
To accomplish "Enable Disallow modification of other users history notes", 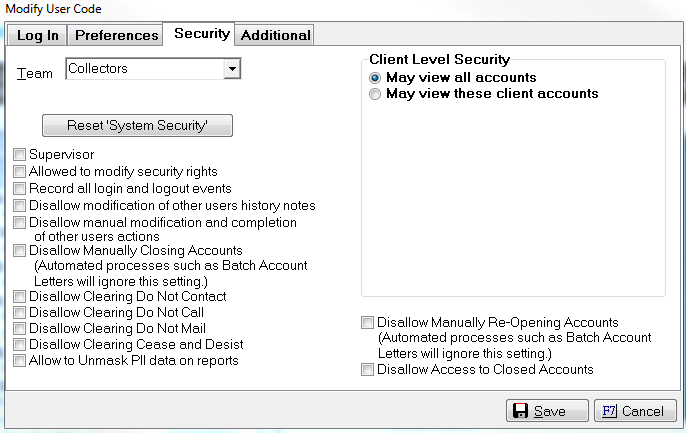I will pos(20,205).
